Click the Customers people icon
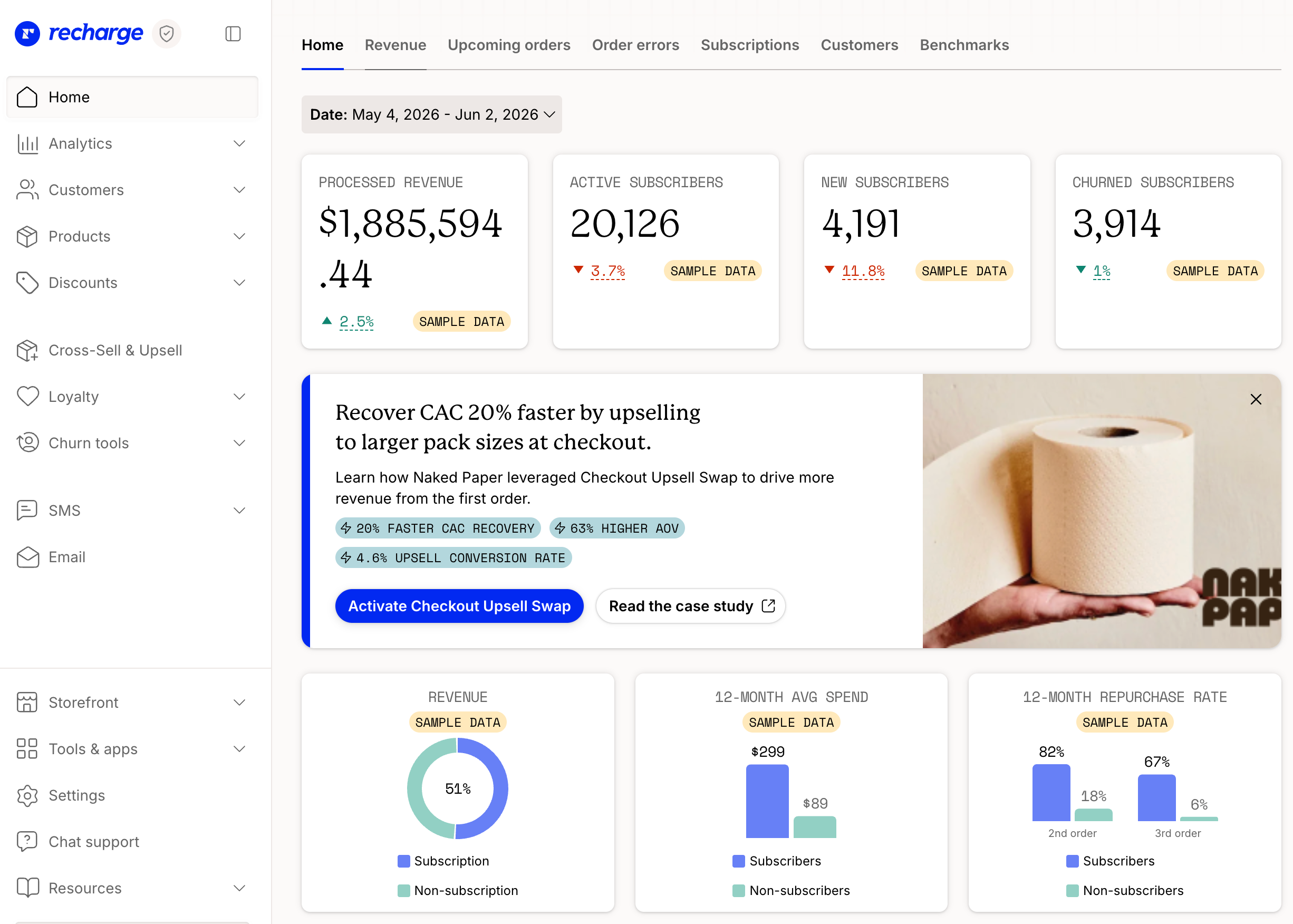The image size is (1293, 924). tap(27, 190)
